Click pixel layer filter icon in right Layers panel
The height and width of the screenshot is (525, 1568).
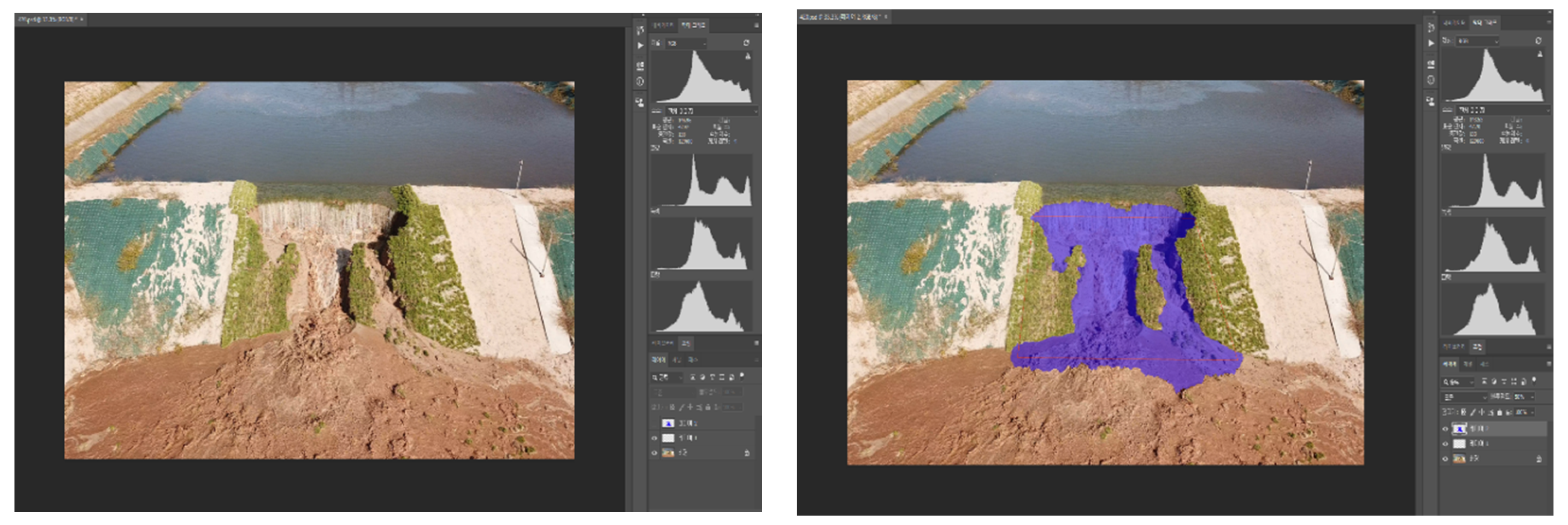pyautogui.click(x=1484, y=381)
